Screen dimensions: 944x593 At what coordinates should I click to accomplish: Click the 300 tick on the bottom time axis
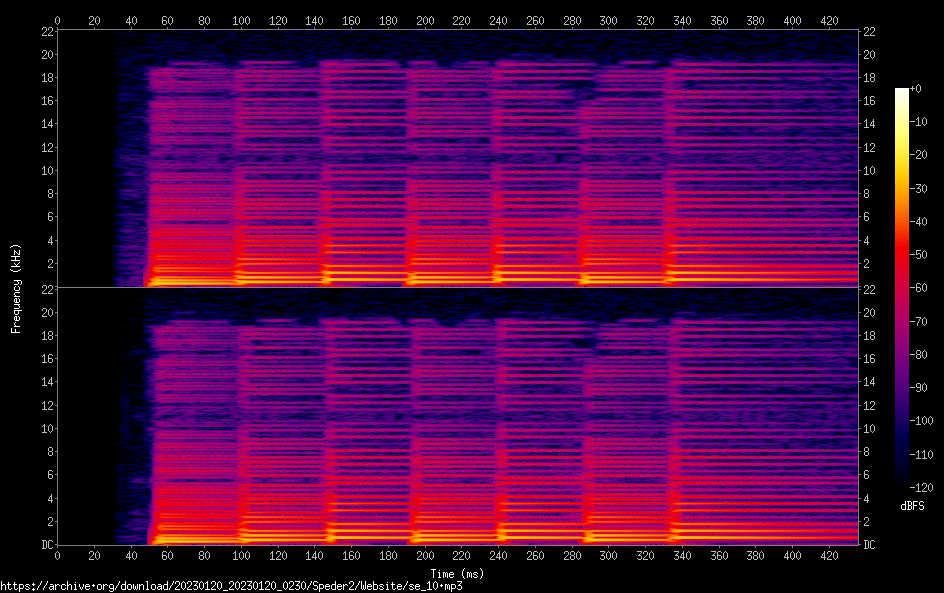(x=609, y=556)
